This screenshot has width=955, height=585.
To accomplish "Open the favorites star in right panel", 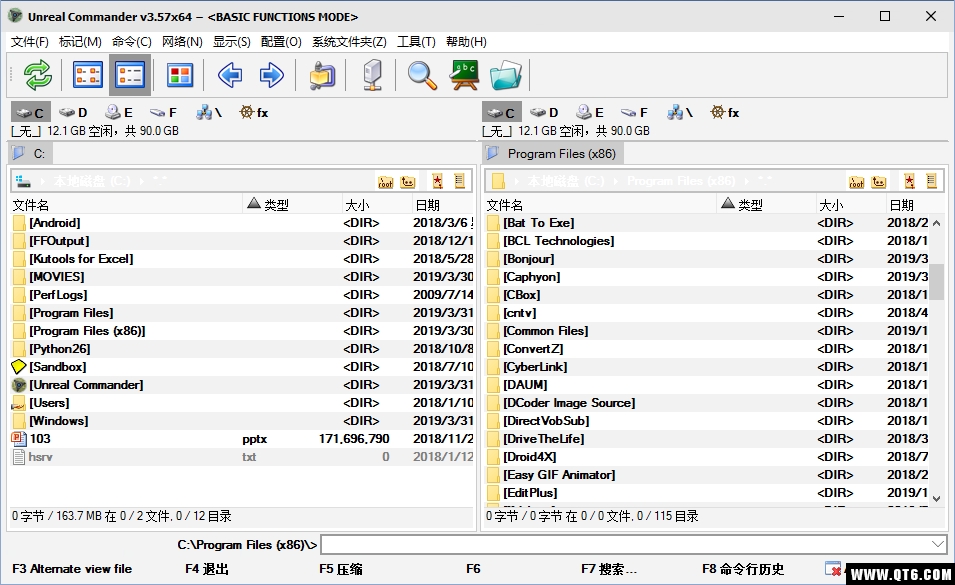I will click(909, 181).
